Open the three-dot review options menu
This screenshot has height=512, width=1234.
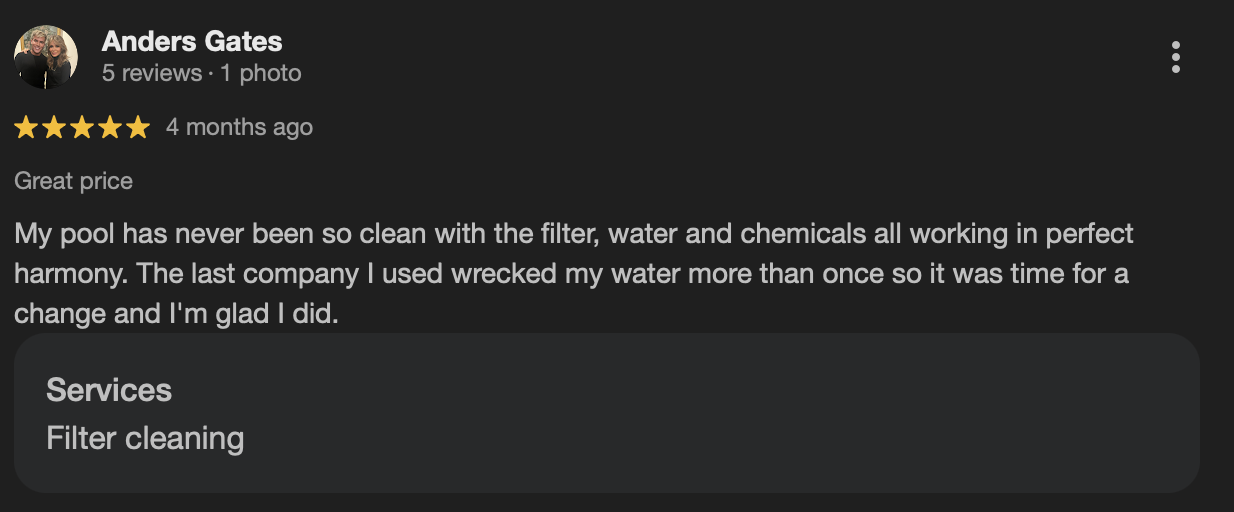click(1176, 58)
